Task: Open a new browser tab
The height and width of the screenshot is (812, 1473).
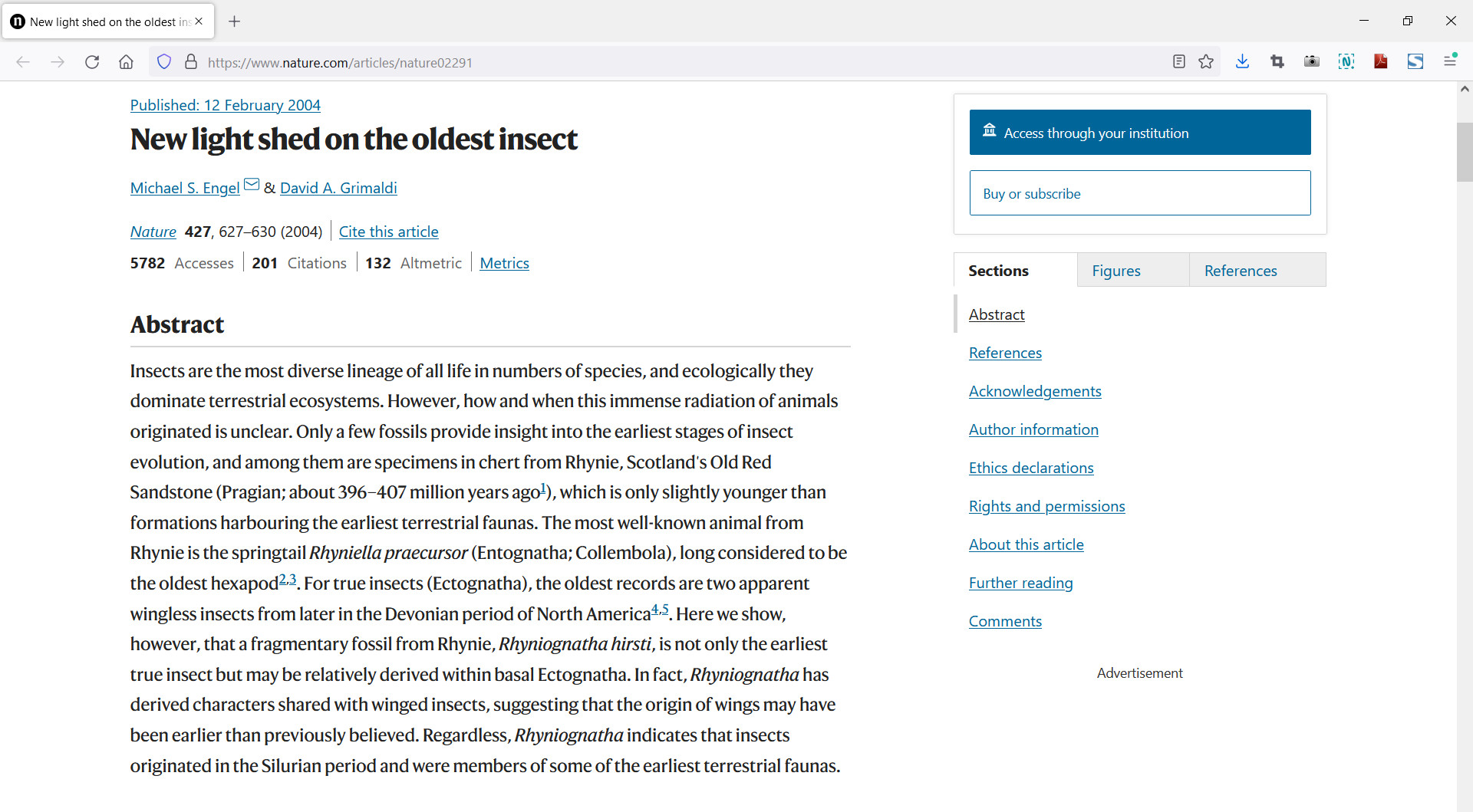Action: [x=235, y=21]
